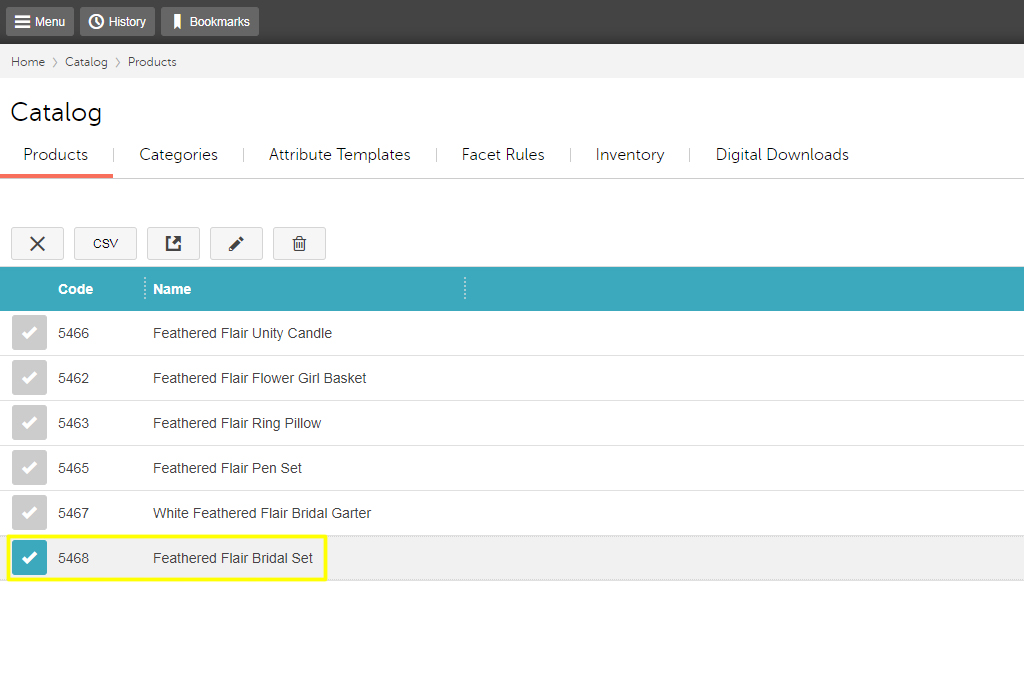Clear row selection using the X icon
This screenshot has width=1024, height=682.
coord(37,243)
